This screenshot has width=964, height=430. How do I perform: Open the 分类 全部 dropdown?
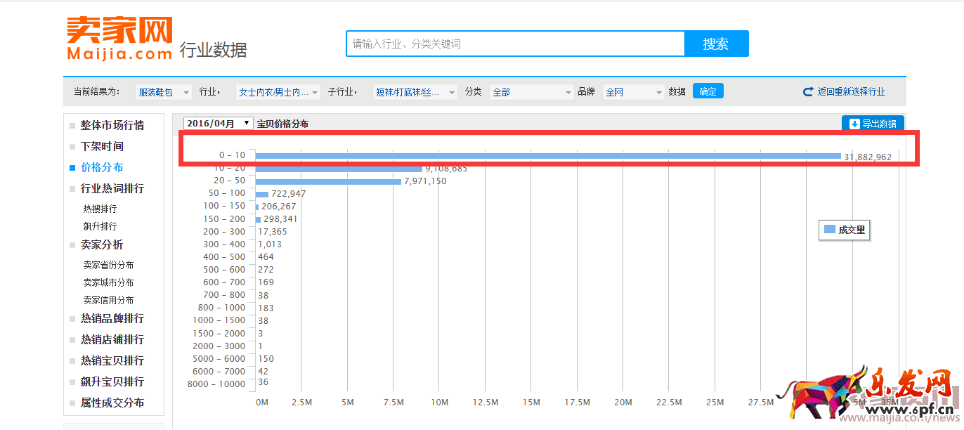531,92
